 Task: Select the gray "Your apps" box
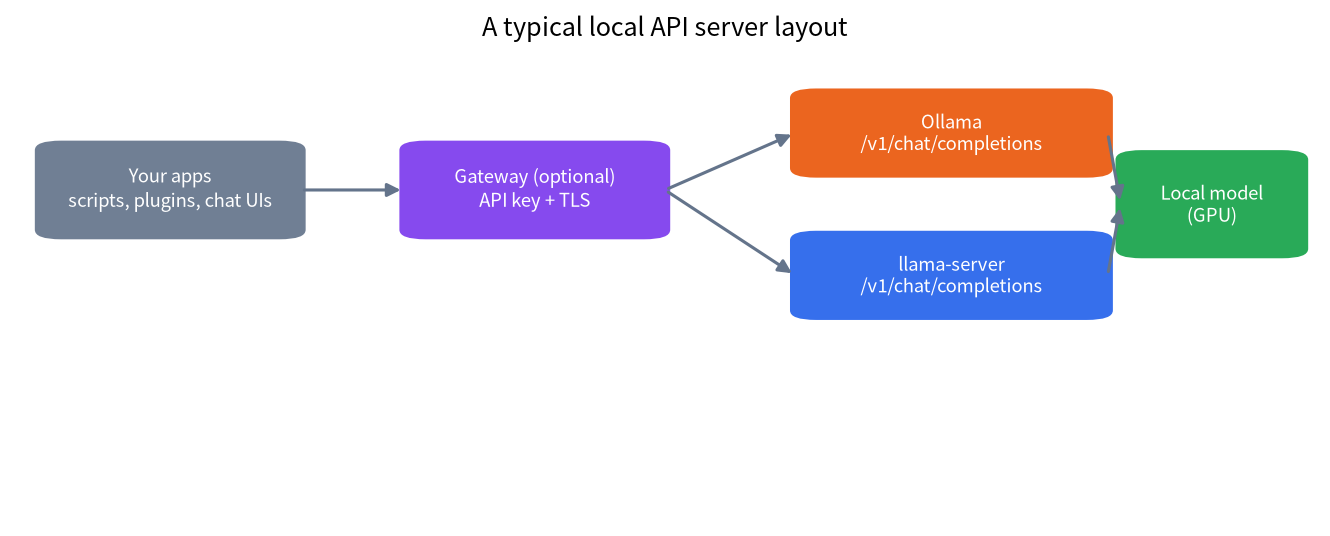coord(170,190)
